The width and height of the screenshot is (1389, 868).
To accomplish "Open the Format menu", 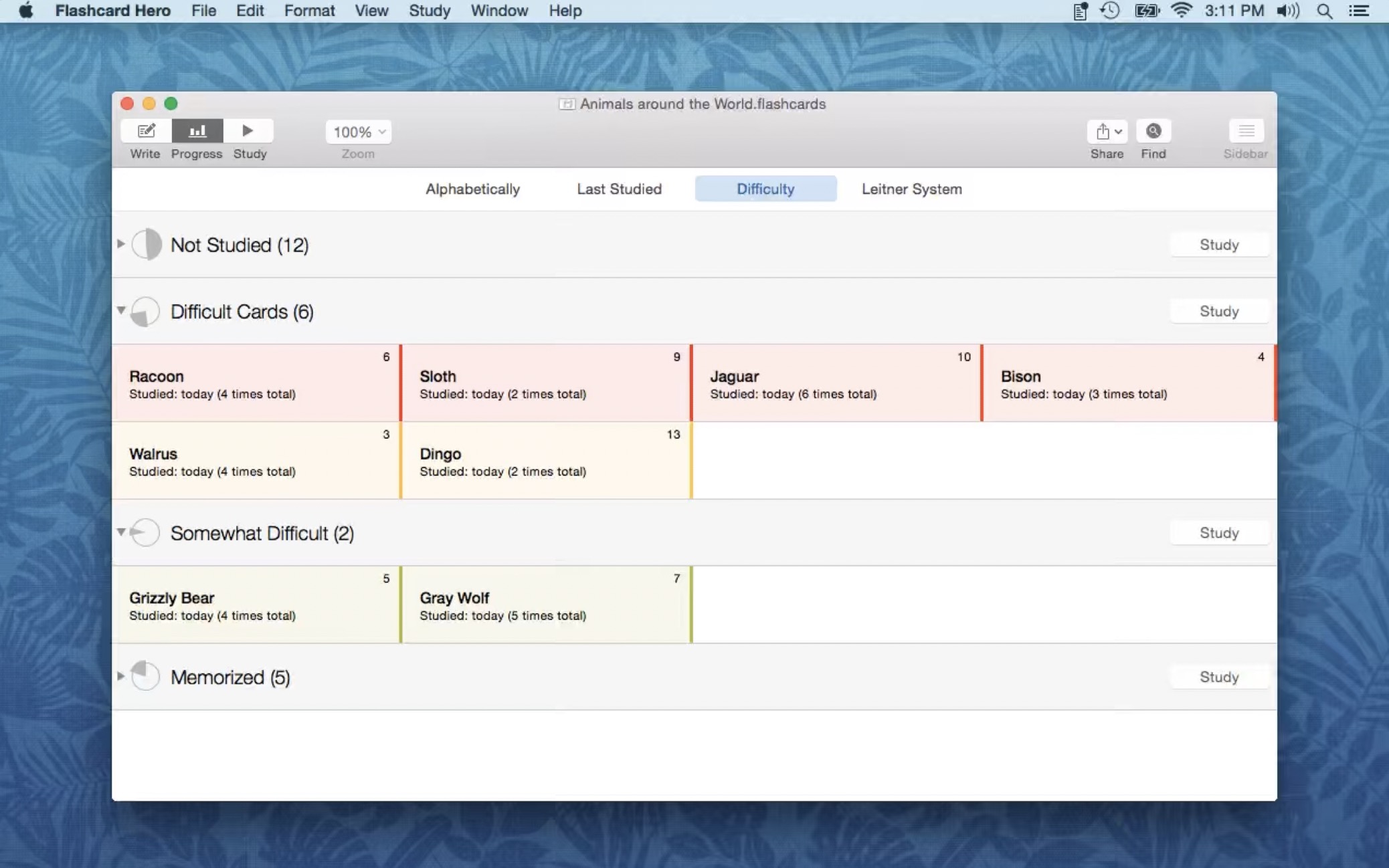I will (x=309, y=11).
